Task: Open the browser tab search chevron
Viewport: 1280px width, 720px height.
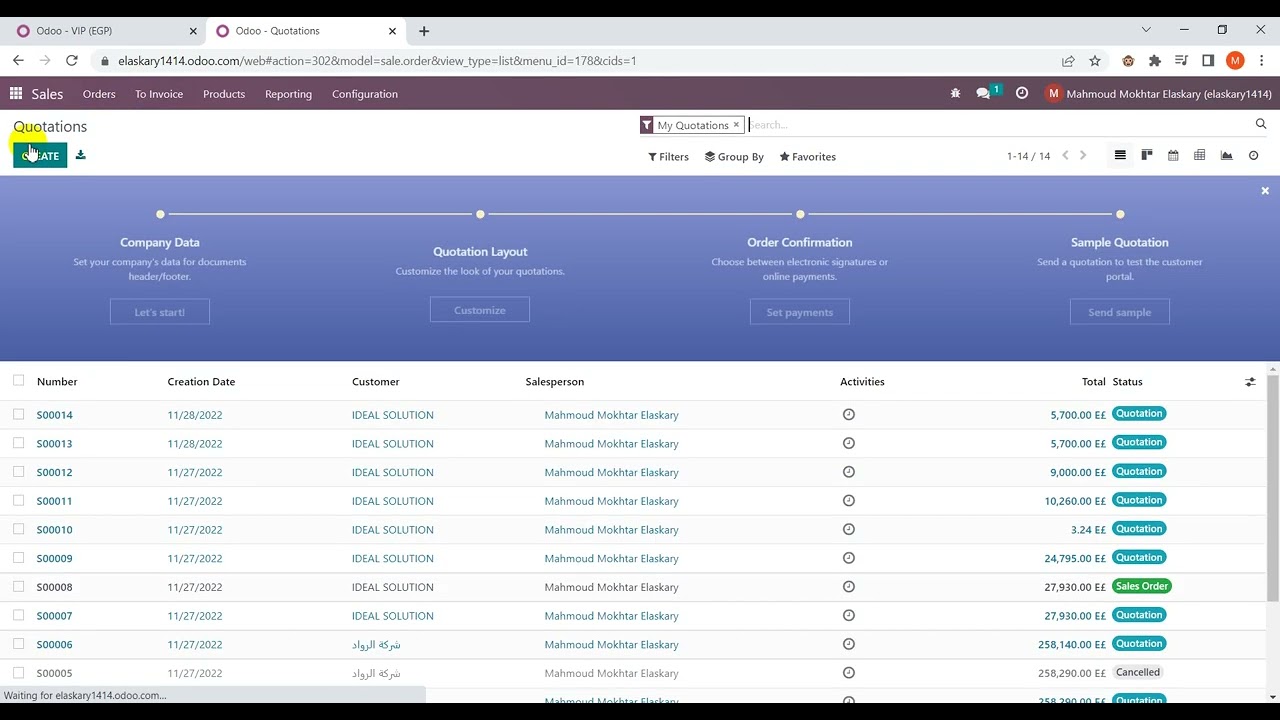Action: point(1146,30)
